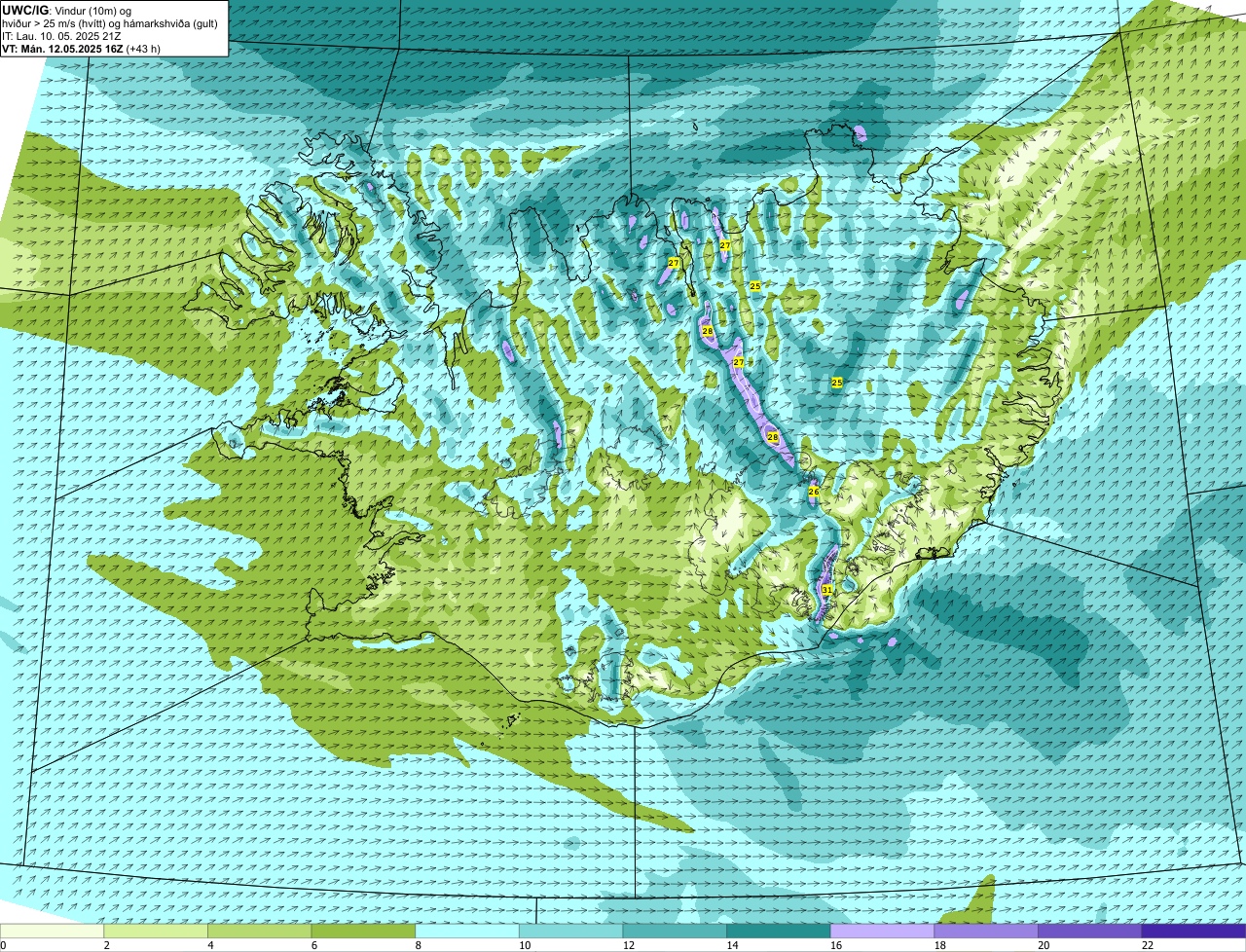
Task: Pick the pale cyan 8–10 legend swatch
Action: click(x=467, y=931)
